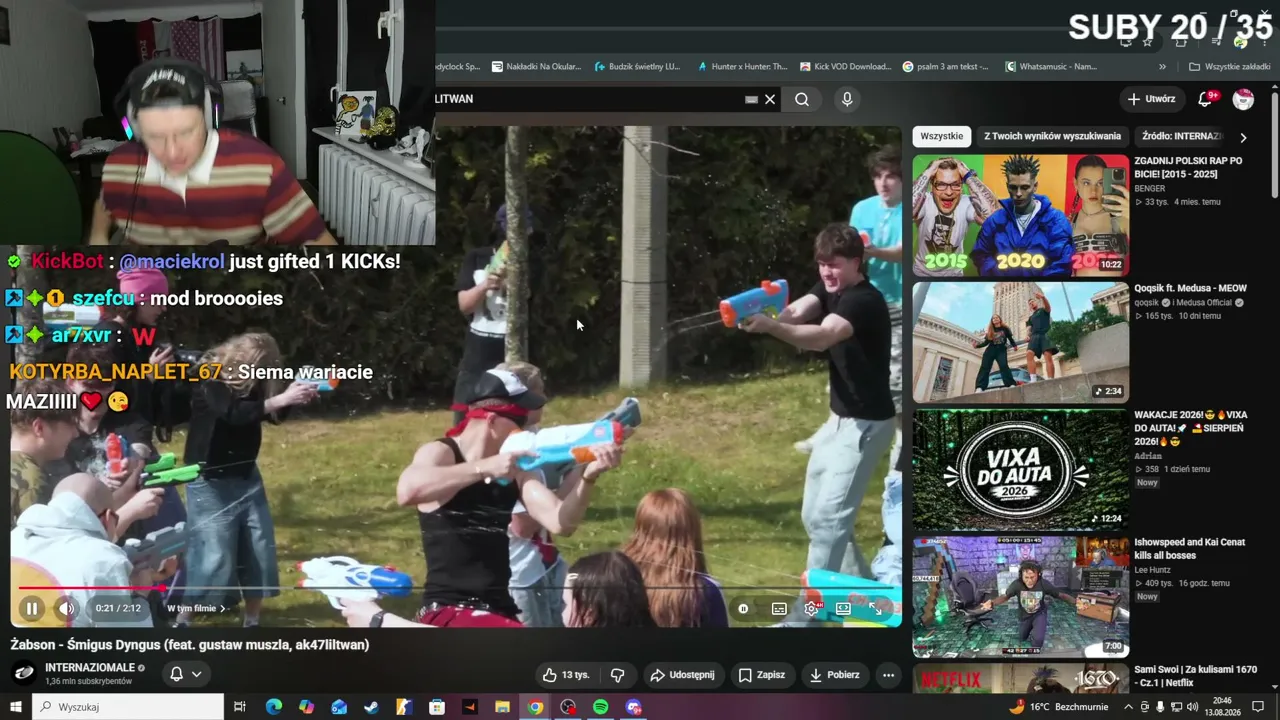
Task: Open the 'VIXA DO AUTA 2026' thumbnail
Action: 1020,469
